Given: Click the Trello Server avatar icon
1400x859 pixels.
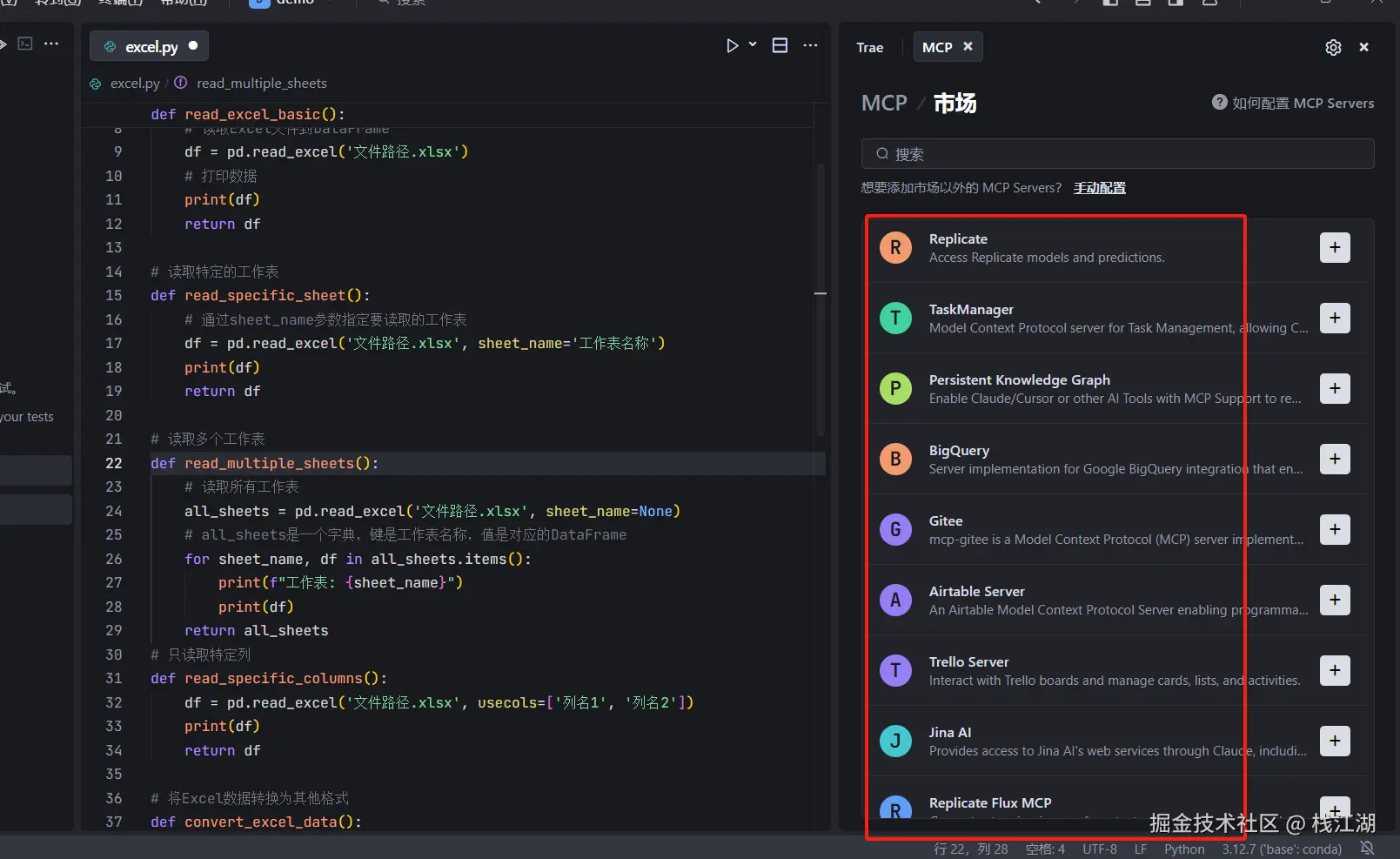Looking at the screenshot, I should click(x=895, y=670).
